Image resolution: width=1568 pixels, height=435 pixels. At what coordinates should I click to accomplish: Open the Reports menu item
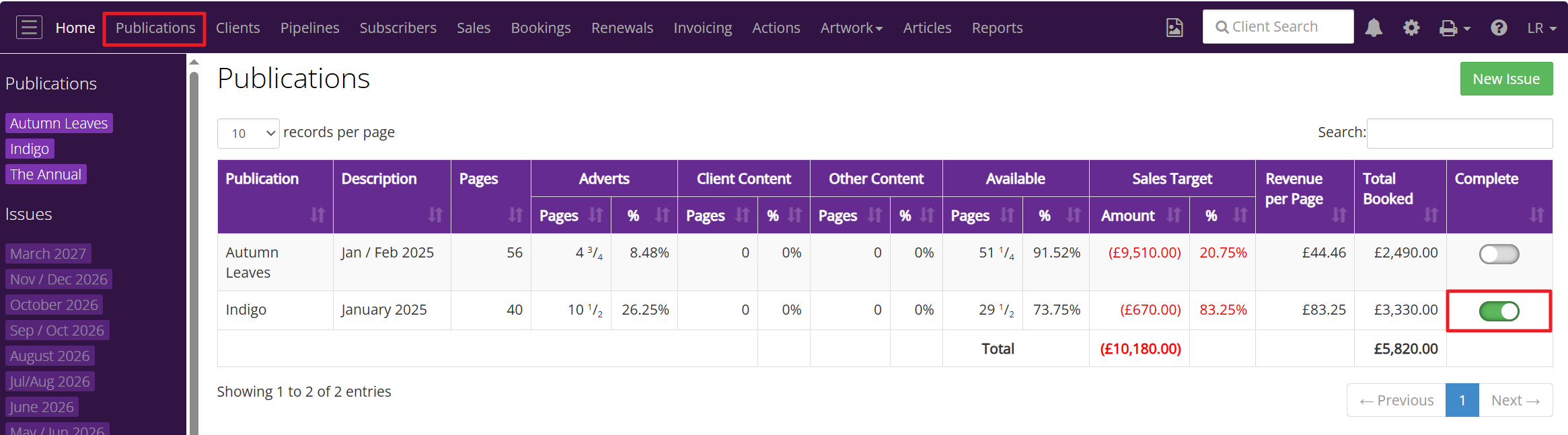(997, 28)
